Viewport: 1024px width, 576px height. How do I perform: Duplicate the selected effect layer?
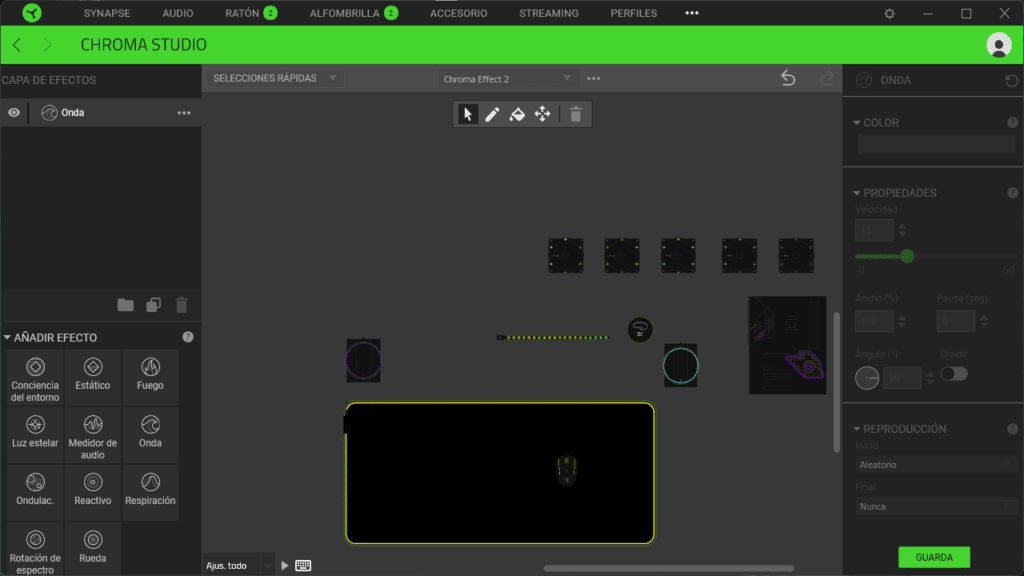pyautogui.click(x=153, y=305)
